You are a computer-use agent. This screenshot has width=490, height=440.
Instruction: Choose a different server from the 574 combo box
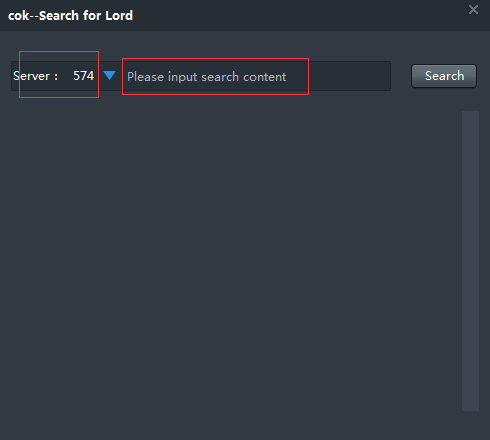point(94,76)
